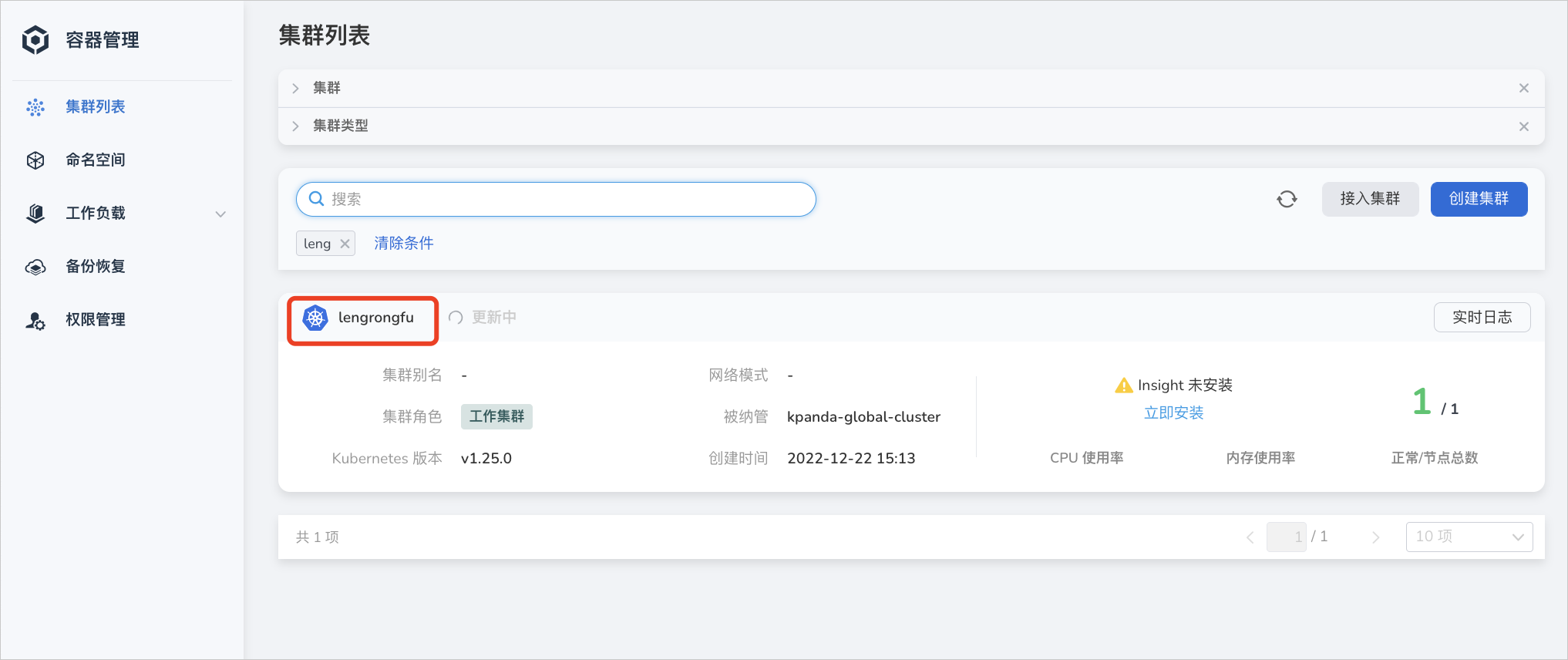Go to next page arrow
1568x660 pixels.
tap(1375, 537)
